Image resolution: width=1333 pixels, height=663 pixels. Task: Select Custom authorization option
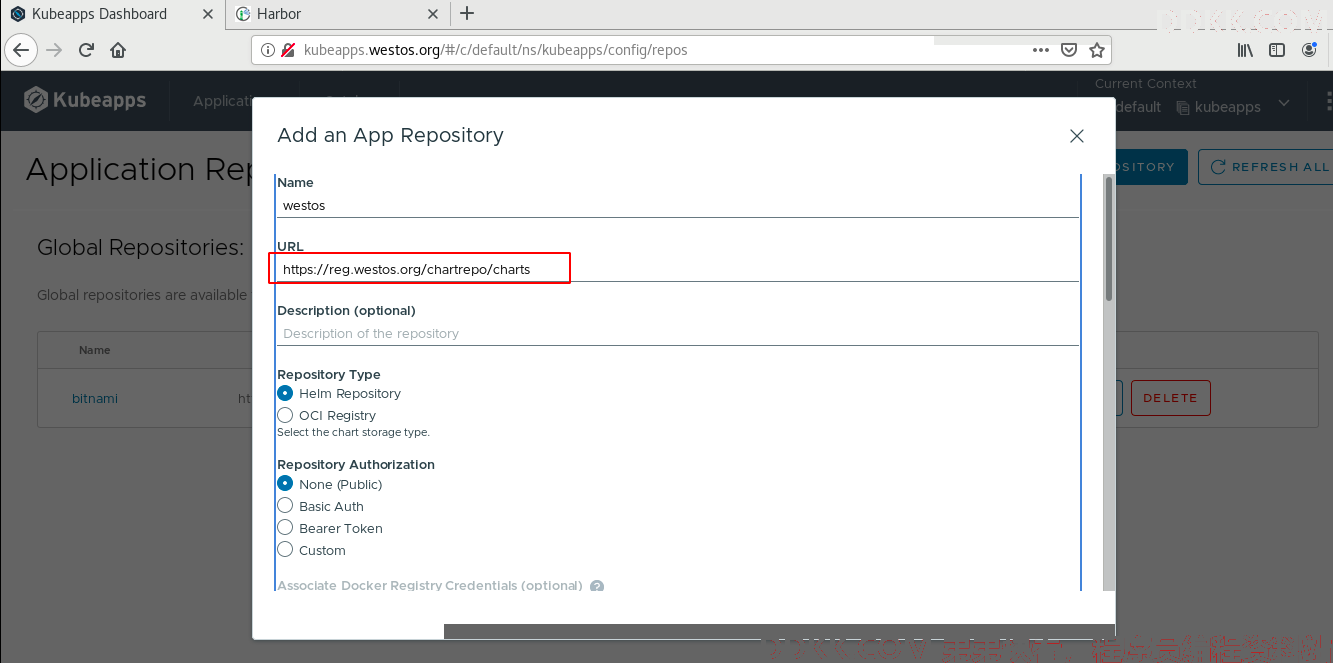pos(285,551)
